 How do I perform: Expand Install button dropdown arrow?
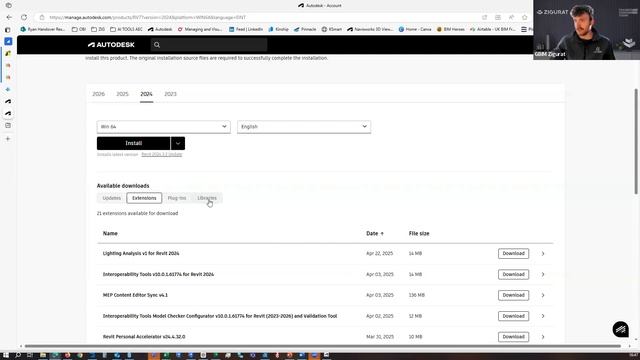(x=178, y=143)
